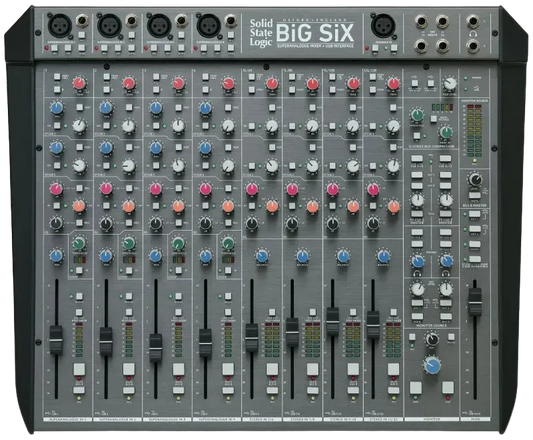Image resolution: width=533 pixels, height=440 pixels.
Task: Toggle channel 3 large cut button above red LED
Action: 178,369
